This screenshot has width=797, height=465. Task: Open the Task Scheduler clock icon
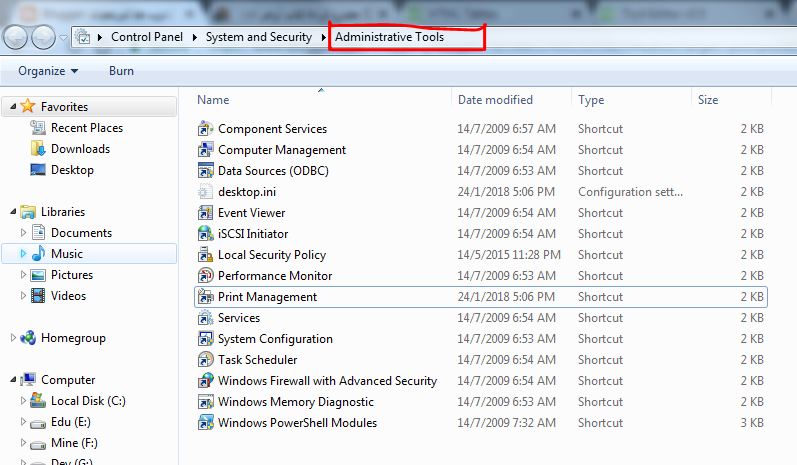coord(205,359)
